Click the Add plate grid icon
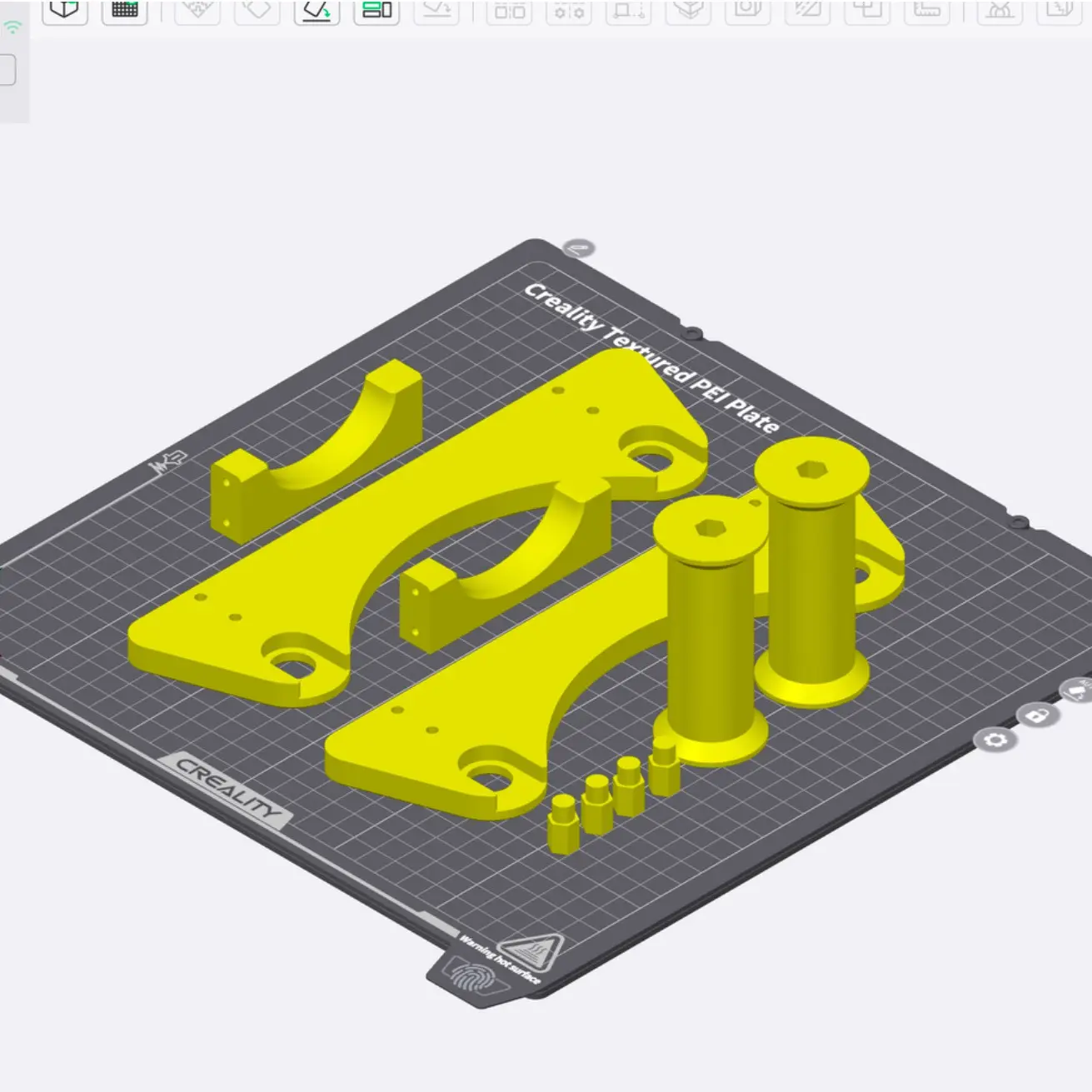 click(125, 10)
